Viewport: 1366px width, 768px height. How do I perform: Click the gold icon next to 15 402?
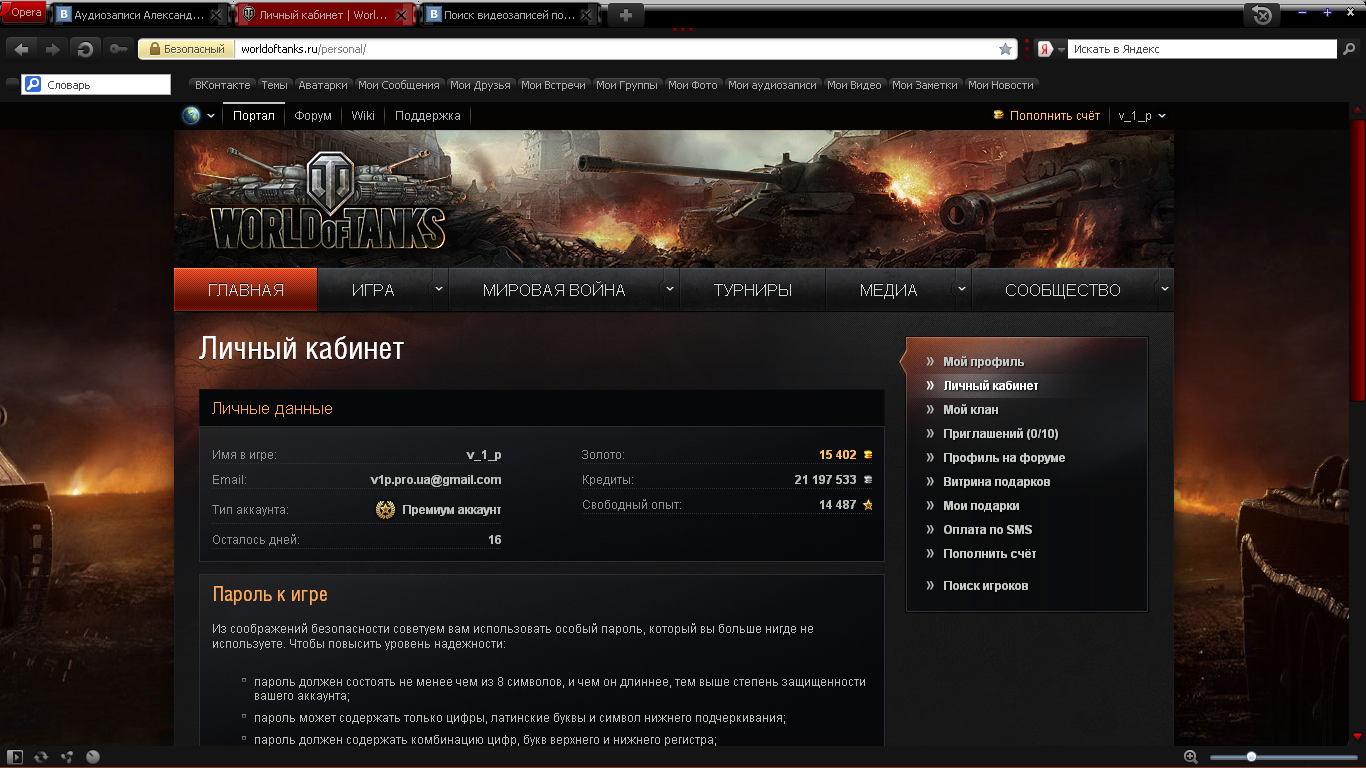tap(868, 455)
